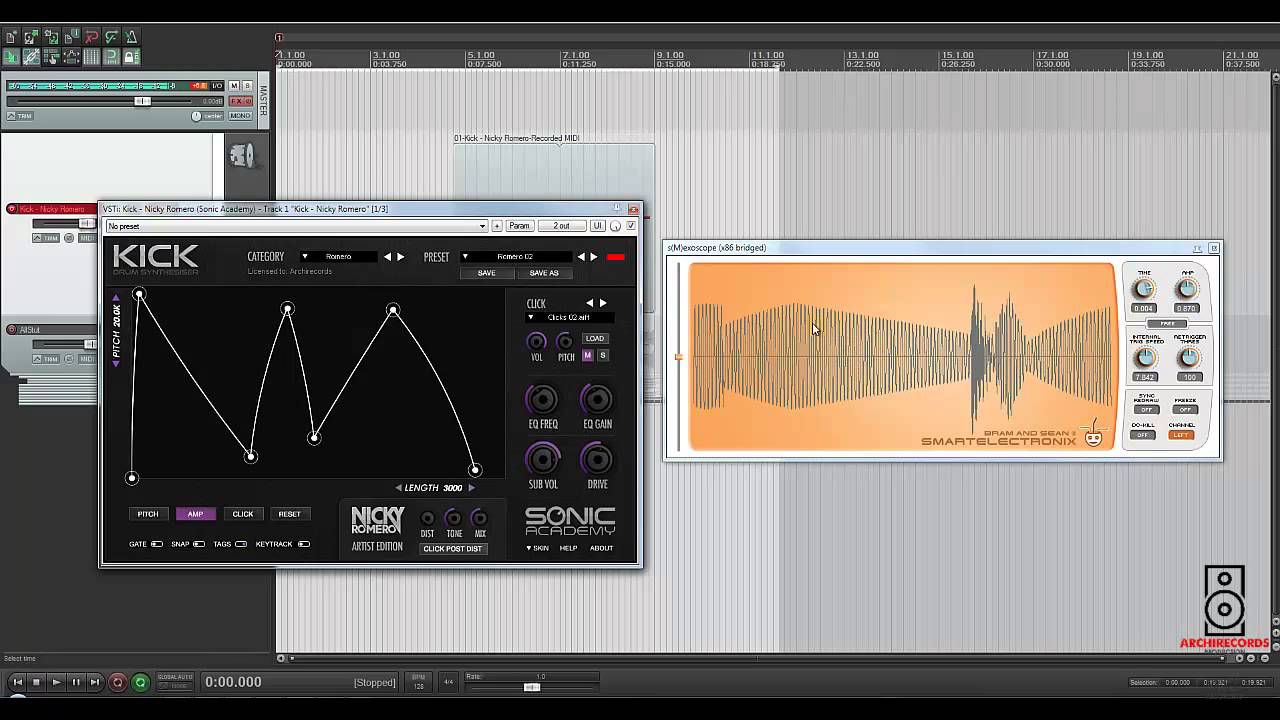This screenshot has width=1280, height=720.
Task: Toggle click solo S button in Kick
Action: tap(603, 355)
